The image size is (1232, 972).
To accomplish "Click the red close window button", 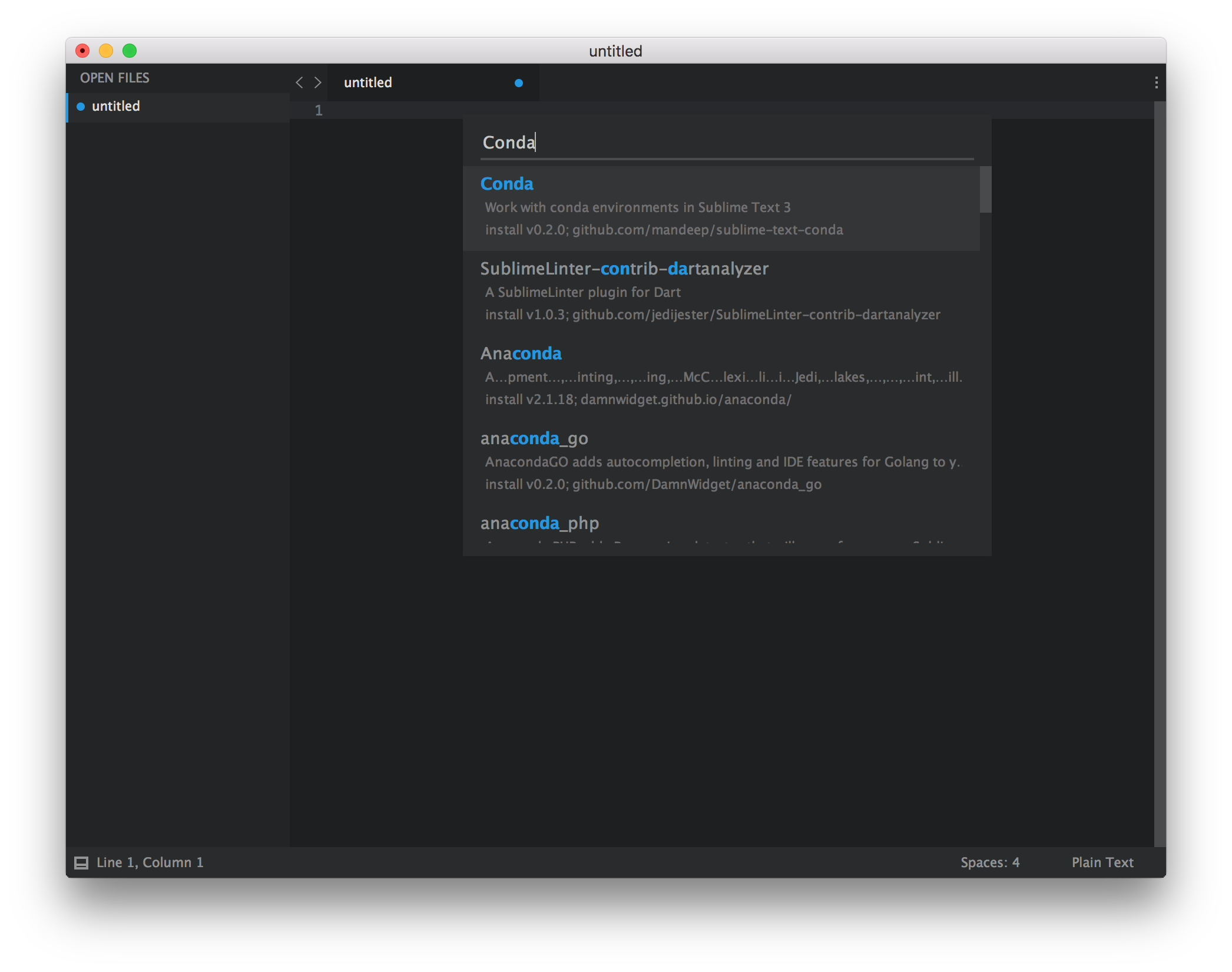I will click(82, 51).
